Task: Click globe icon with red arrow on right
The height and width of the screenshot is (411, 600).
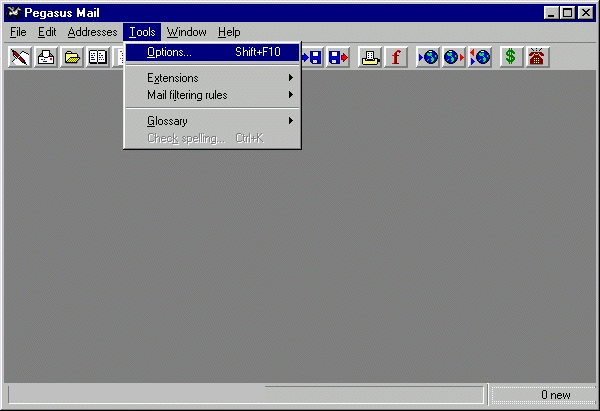Action: [454, 57]
